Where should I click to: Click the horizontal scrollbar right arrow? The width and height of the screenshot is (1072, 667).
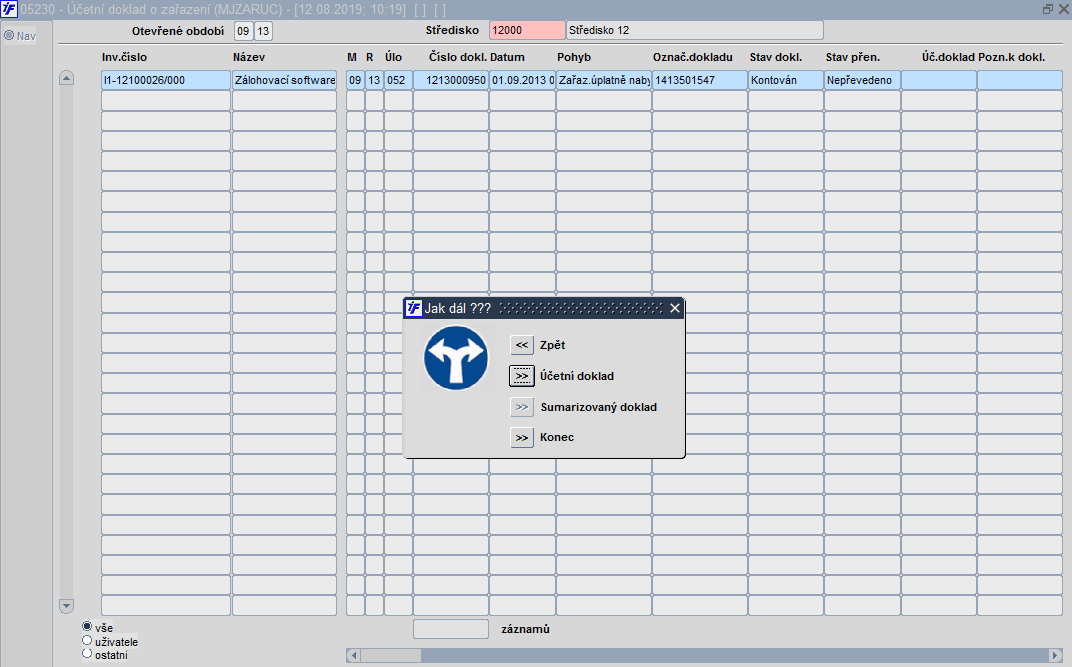coord(1056,655)
